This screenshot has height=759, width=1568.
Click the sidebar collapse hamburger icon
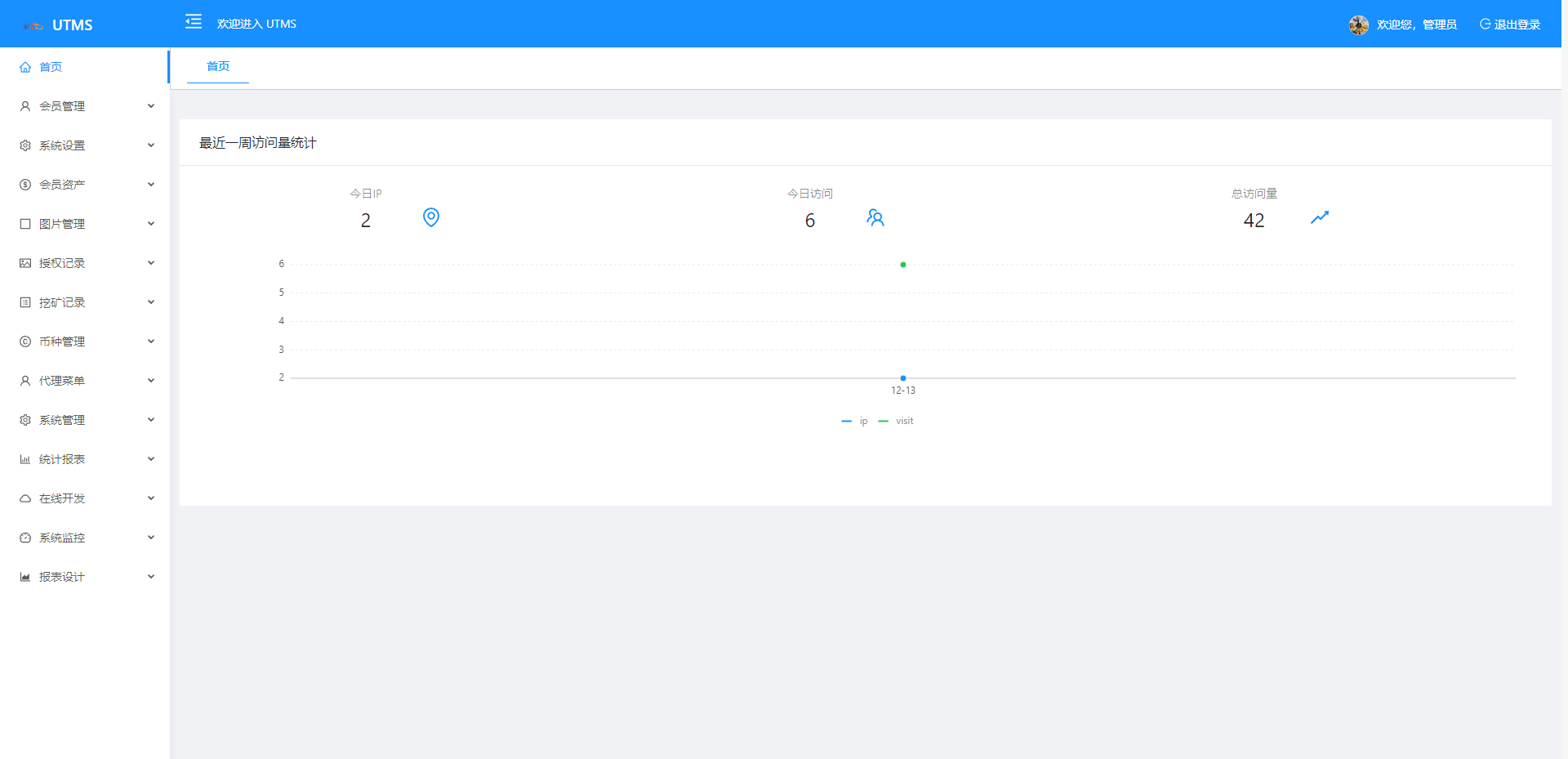pos(194,22)
